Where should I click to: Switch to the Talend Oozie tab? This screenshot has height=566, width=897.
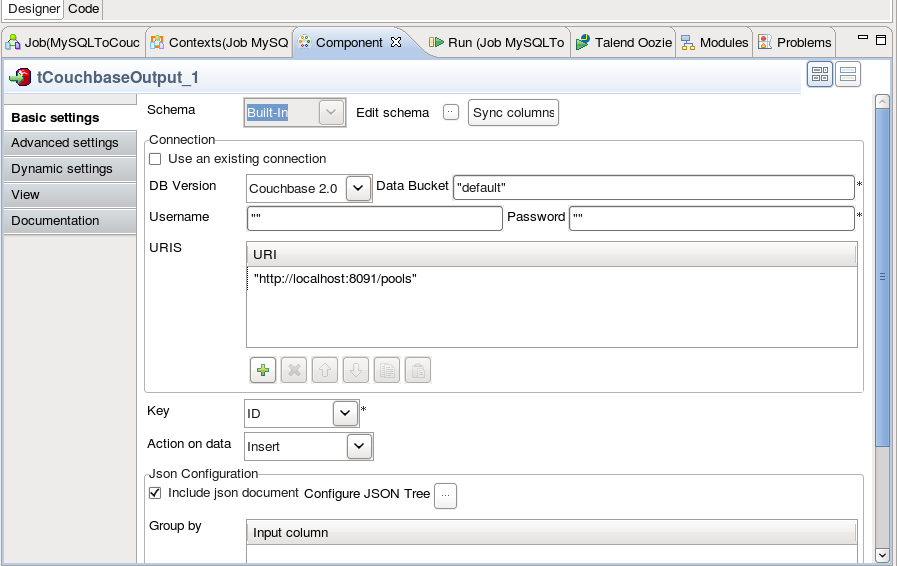pos(624,43)
